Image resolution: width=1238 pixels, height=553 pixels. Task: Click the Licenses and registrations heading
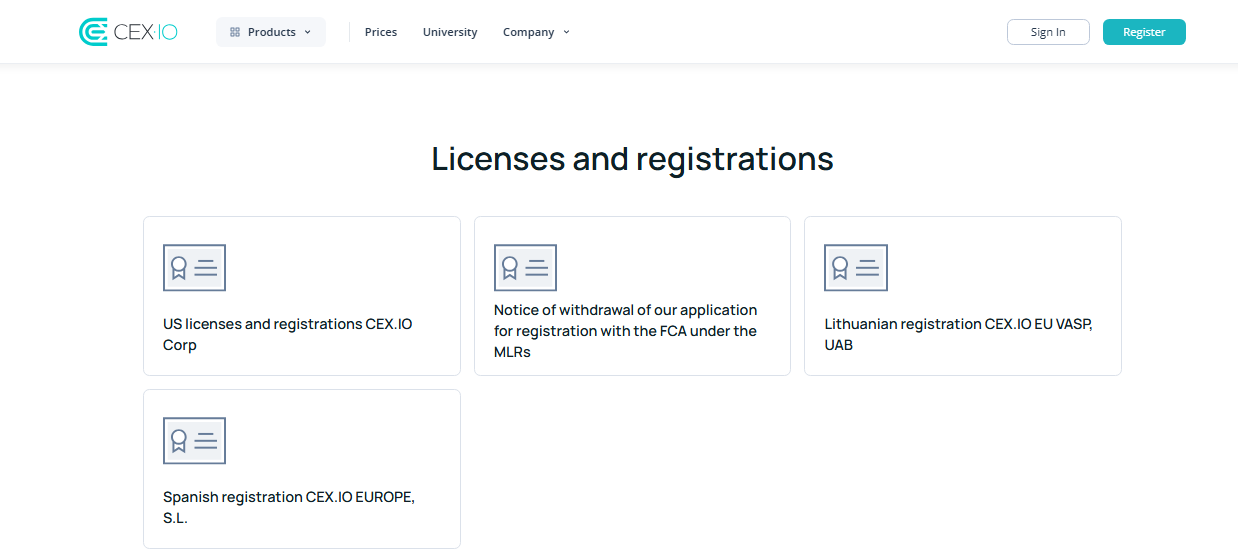(632, 159)
